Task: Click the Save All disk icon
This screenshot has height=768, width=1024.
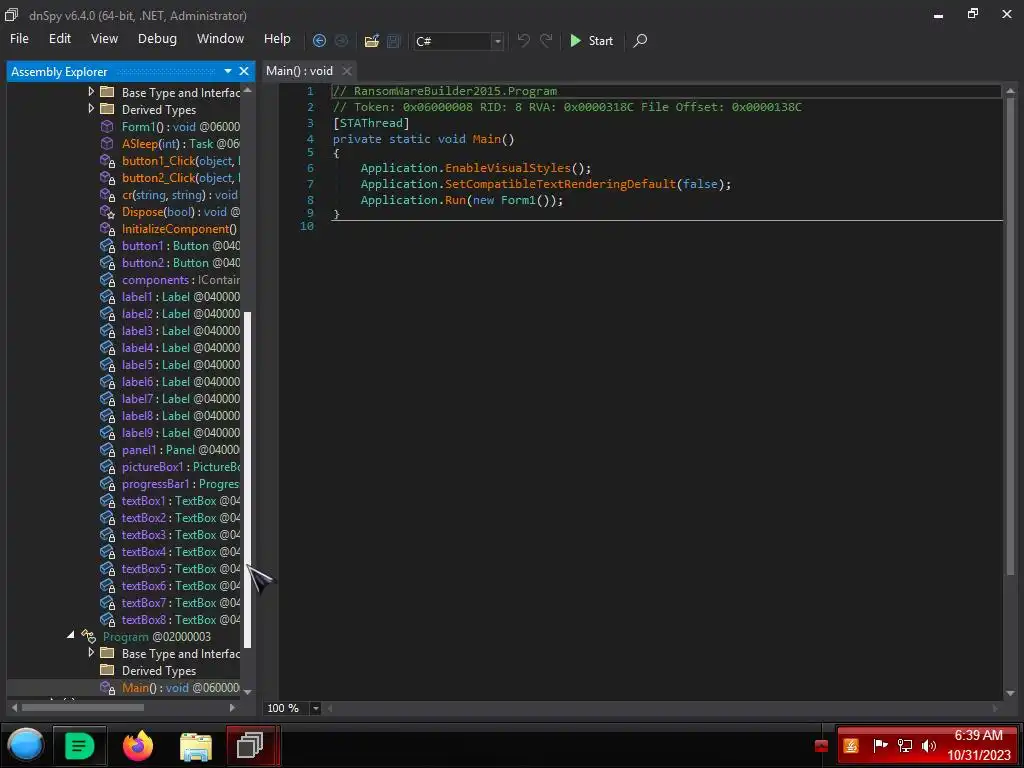Action: pyautogui.click(x=393, y=40)
